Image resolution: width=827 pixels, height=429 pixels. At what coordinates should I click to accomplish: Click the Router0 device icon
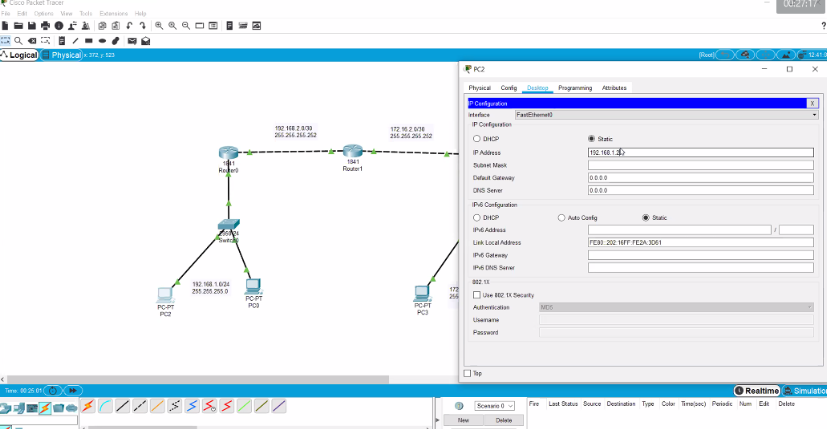click(229, 153)
